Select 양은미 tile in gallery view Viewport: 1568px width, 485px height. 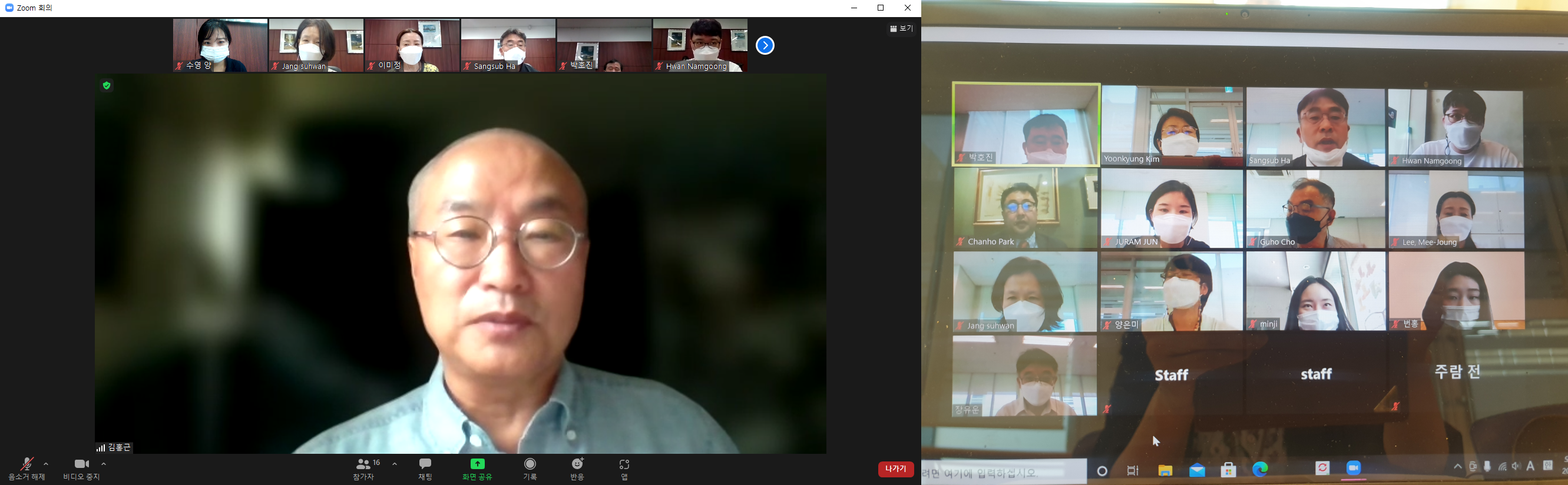click(x=1172, y=292)
